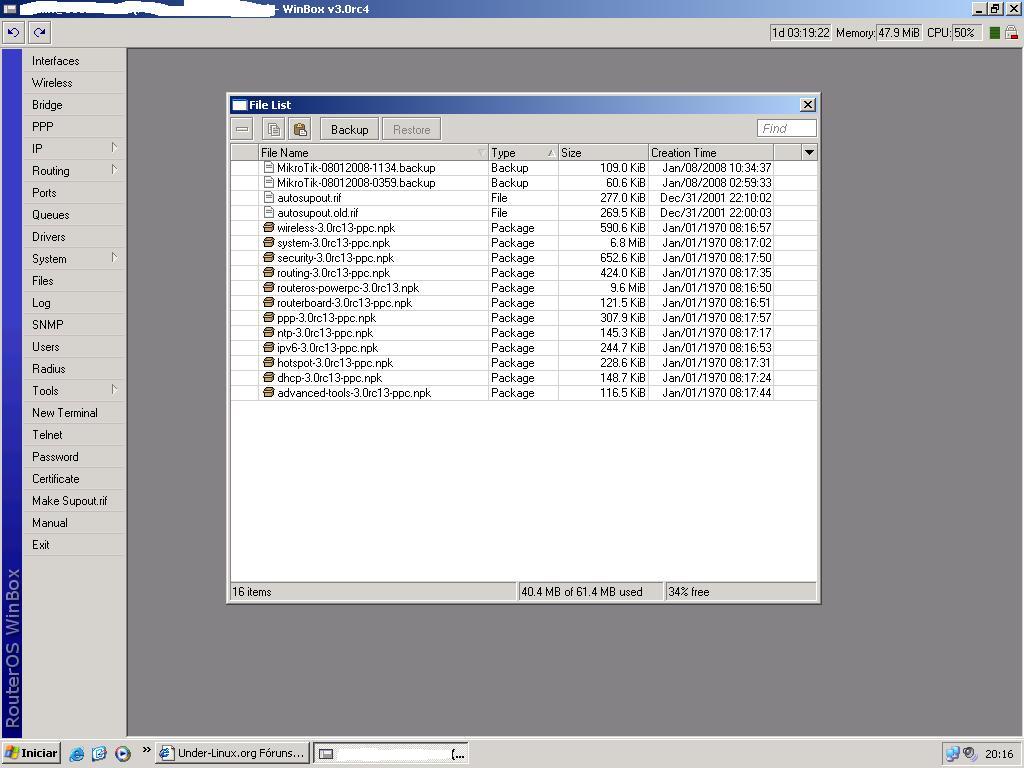Click the wireless-3.0rc13-ppc.npk package icon
1024x768 pixels.
(x=268, y=227)
